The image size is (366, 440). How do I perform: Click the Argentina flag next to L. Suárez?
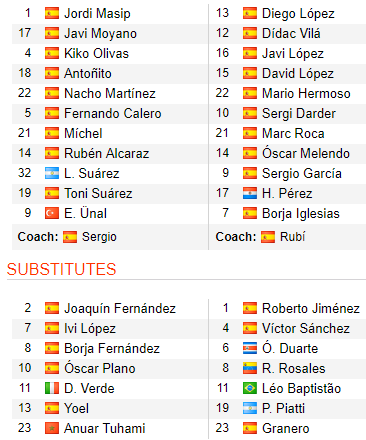(52, 173)
